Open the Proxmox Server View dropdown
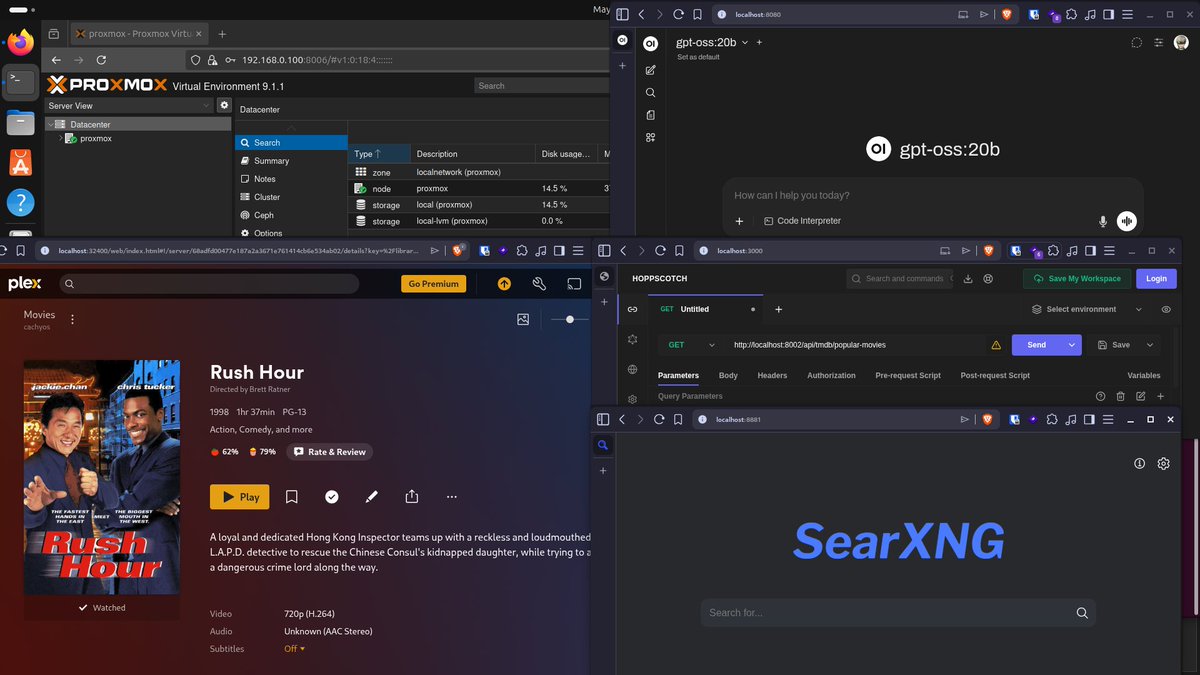The width and height of the screenshot is (1200, 675). pos(129,105)
